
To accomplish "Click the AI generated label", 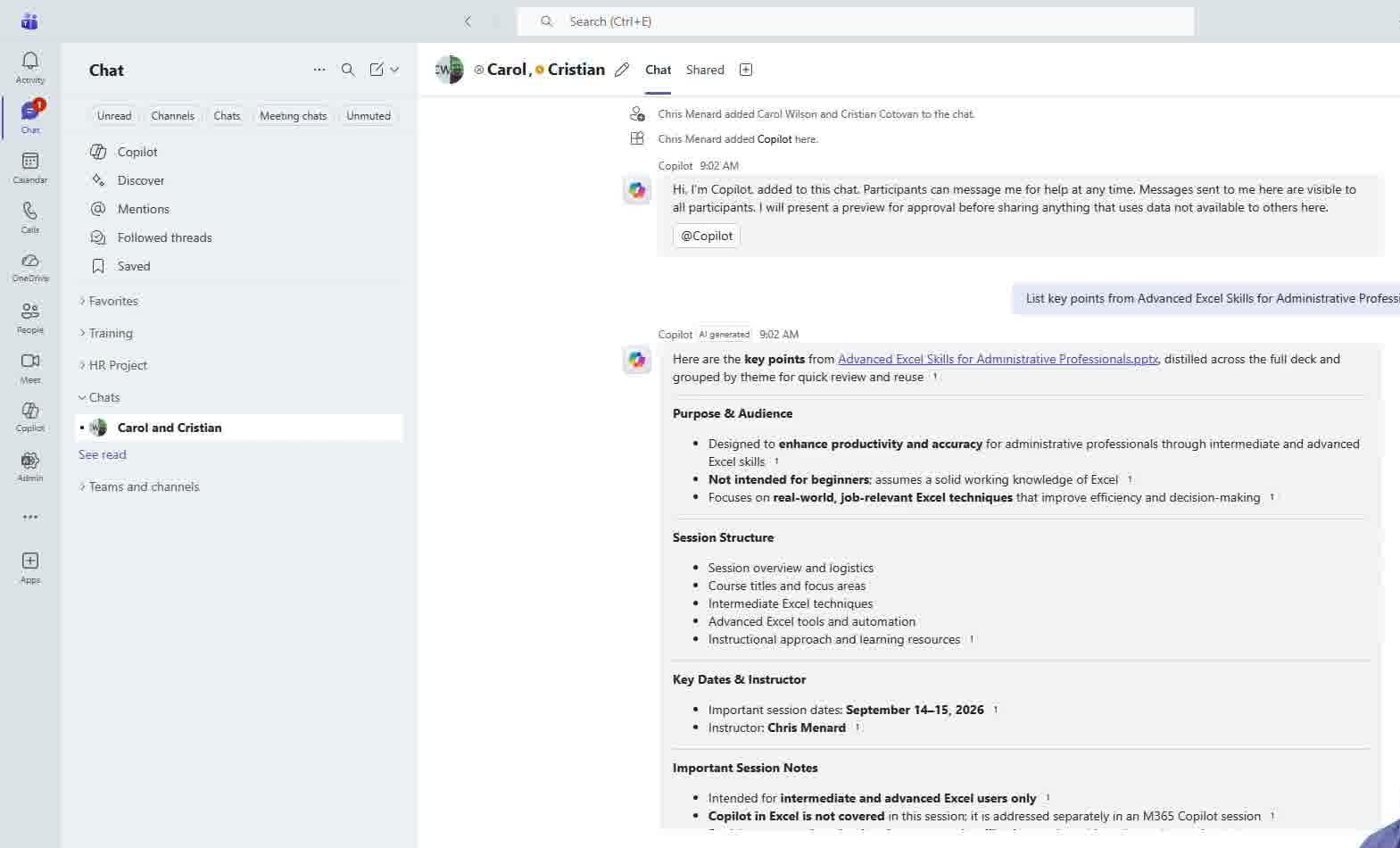I will [x=724, y=335].
